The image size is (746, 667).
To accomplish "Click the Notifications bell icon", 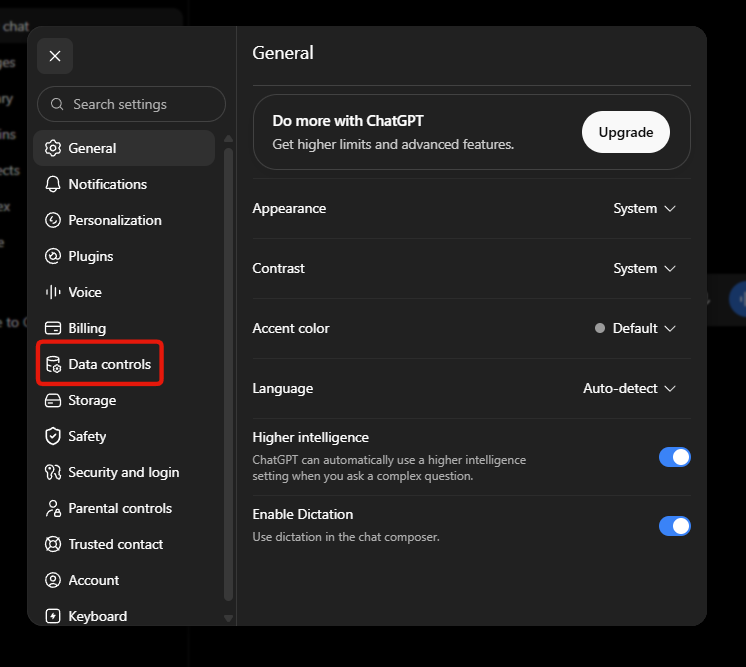I will click(53, 184).
